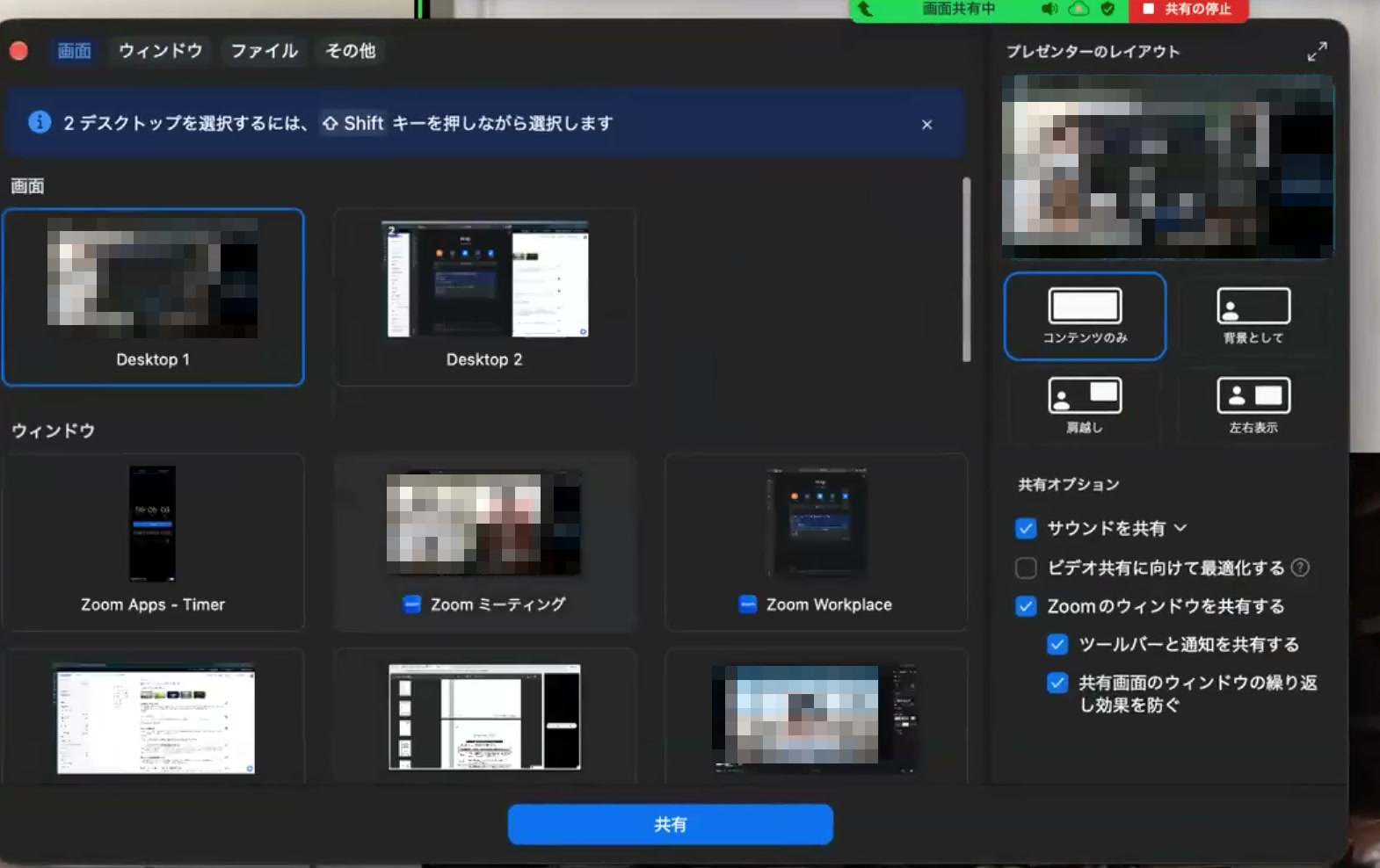Image resolution: width=1380 pixels, height=868 pixels.
Task: Toggle Zoomのウィンドウを共有する checkbox
Action: [x=1026, y=606]
